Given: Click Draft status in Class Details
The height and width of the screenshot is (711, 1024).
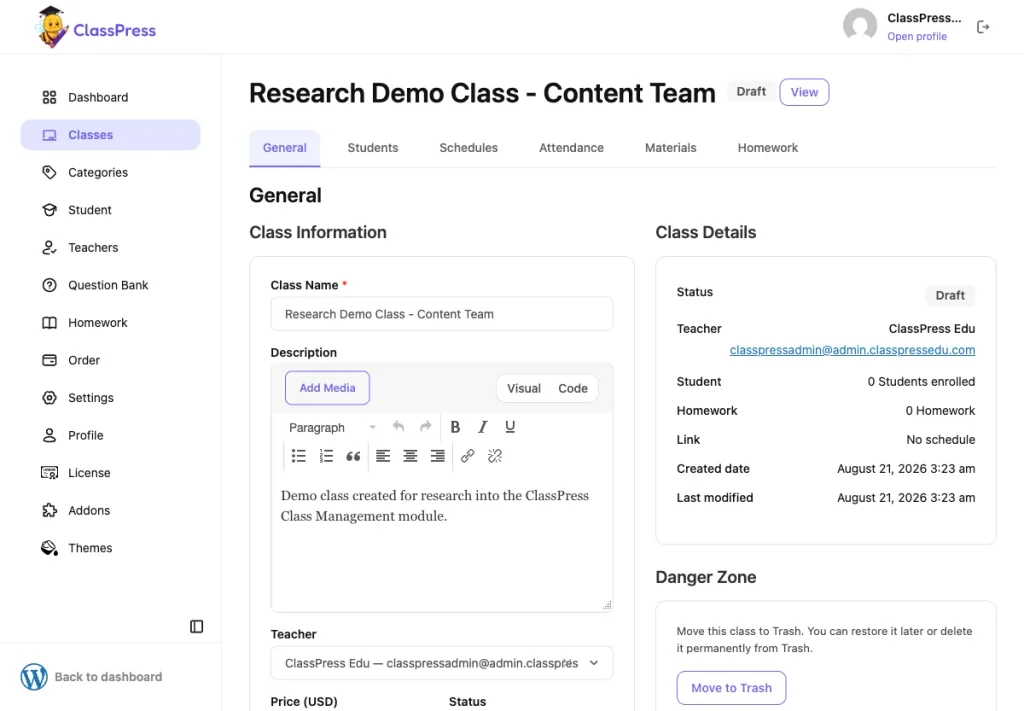Looking at the screenshot, I should click(x=950, y=295).
